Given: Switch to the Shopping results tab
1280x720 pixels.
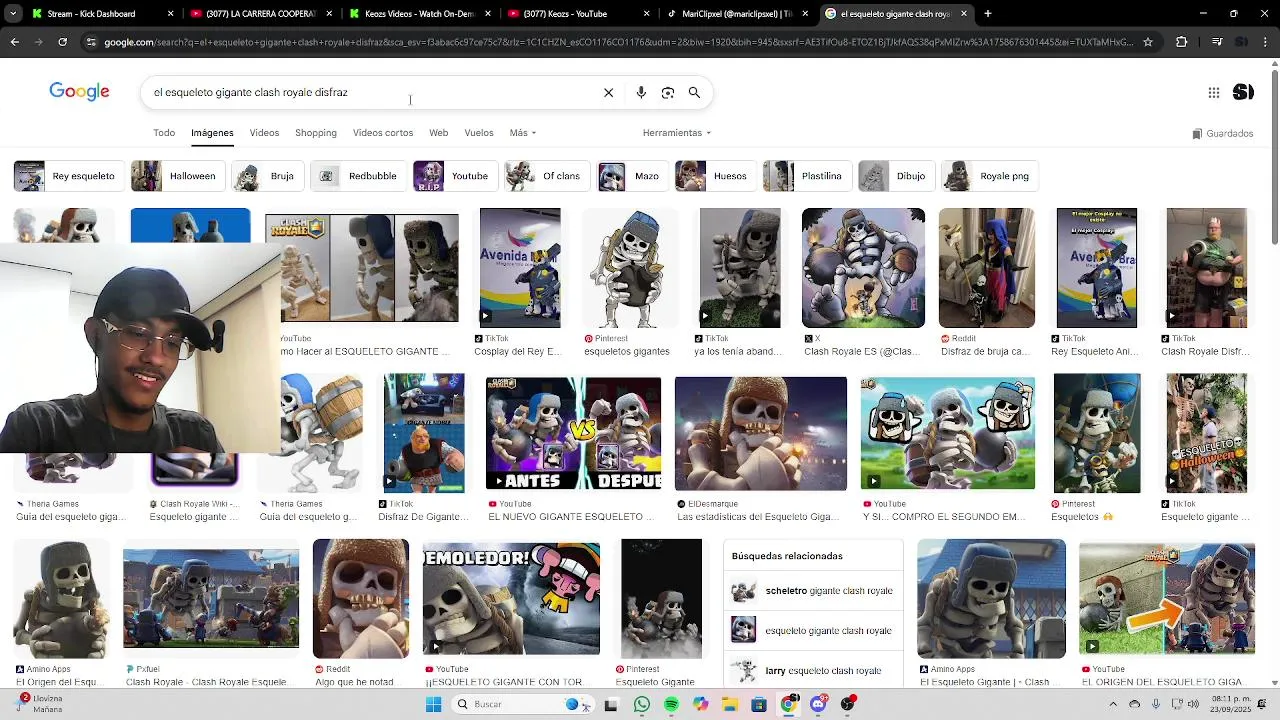Looking at the screenshot, I should tap(315, 133).
